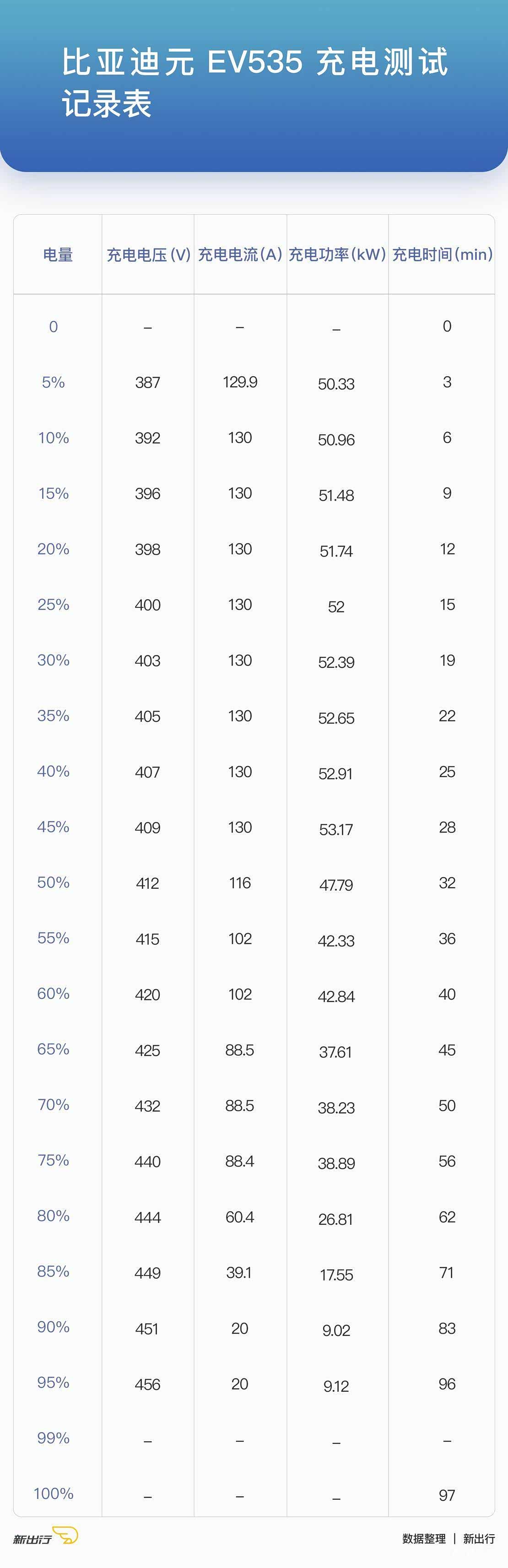Select the 充电电压 (V) column header
Image resolution: width=508 pixels, height=1568 pixels.
(148, 254)
